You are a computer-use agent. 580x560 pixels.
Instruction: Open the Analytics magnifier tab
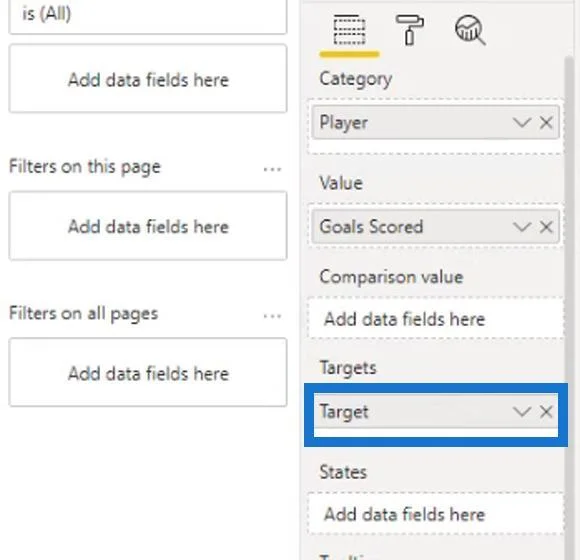[470, 30]
